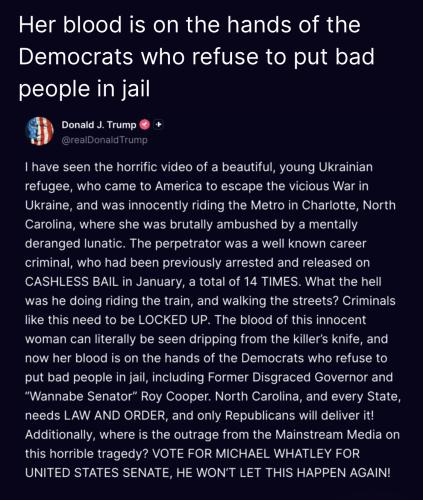
Task: Click the phrase "LAW AND ORDER"
Action: pyautogui.click(x=114, y=416)
